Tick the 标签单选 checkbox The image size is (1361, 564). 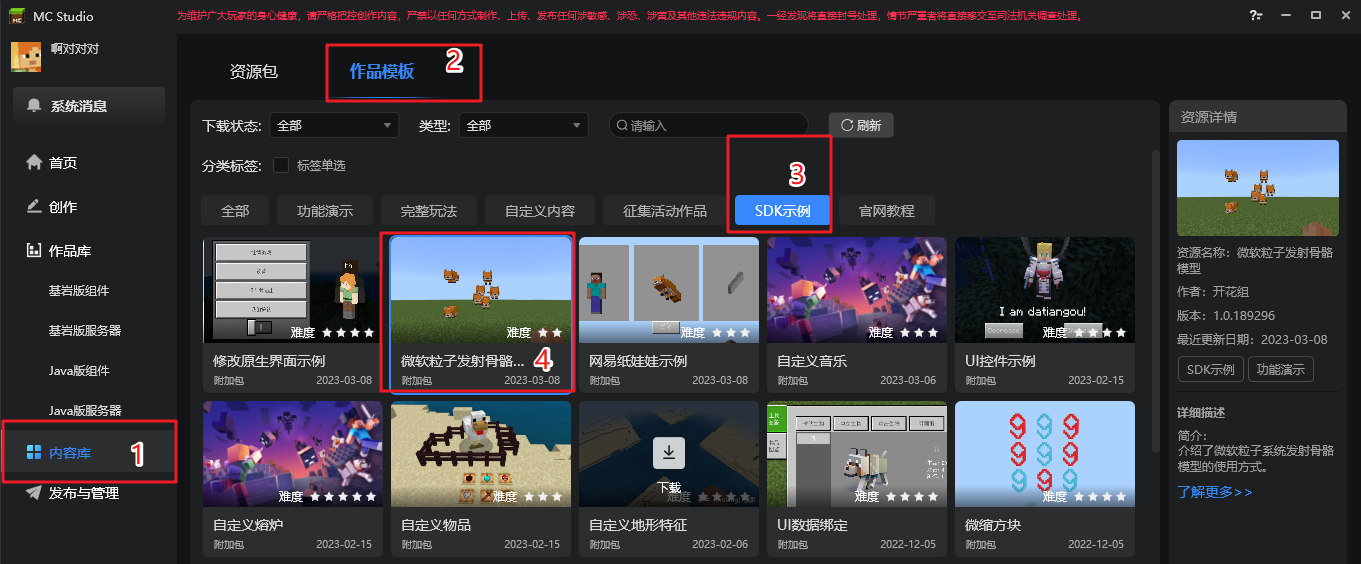point(281,165)
